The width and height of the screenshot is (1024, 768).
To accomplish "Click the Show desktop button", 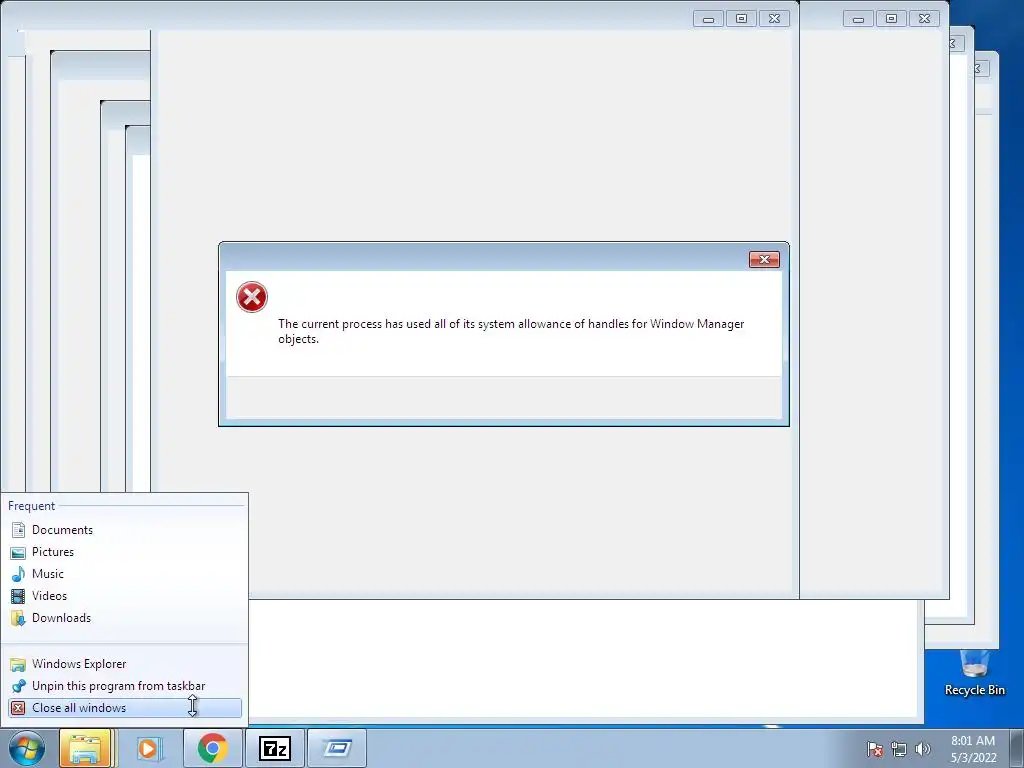I will pos(1017,748).
